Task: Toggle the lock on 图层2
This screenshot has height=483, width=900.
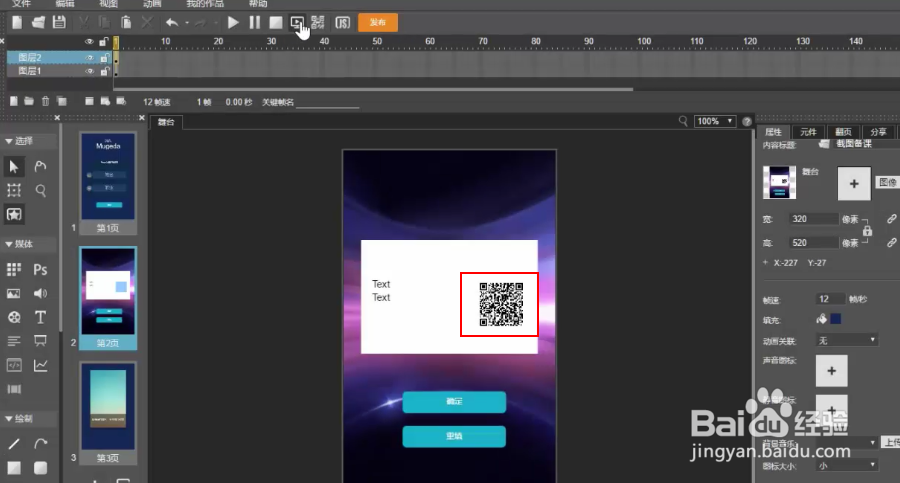Action: (x=104, y=57)
